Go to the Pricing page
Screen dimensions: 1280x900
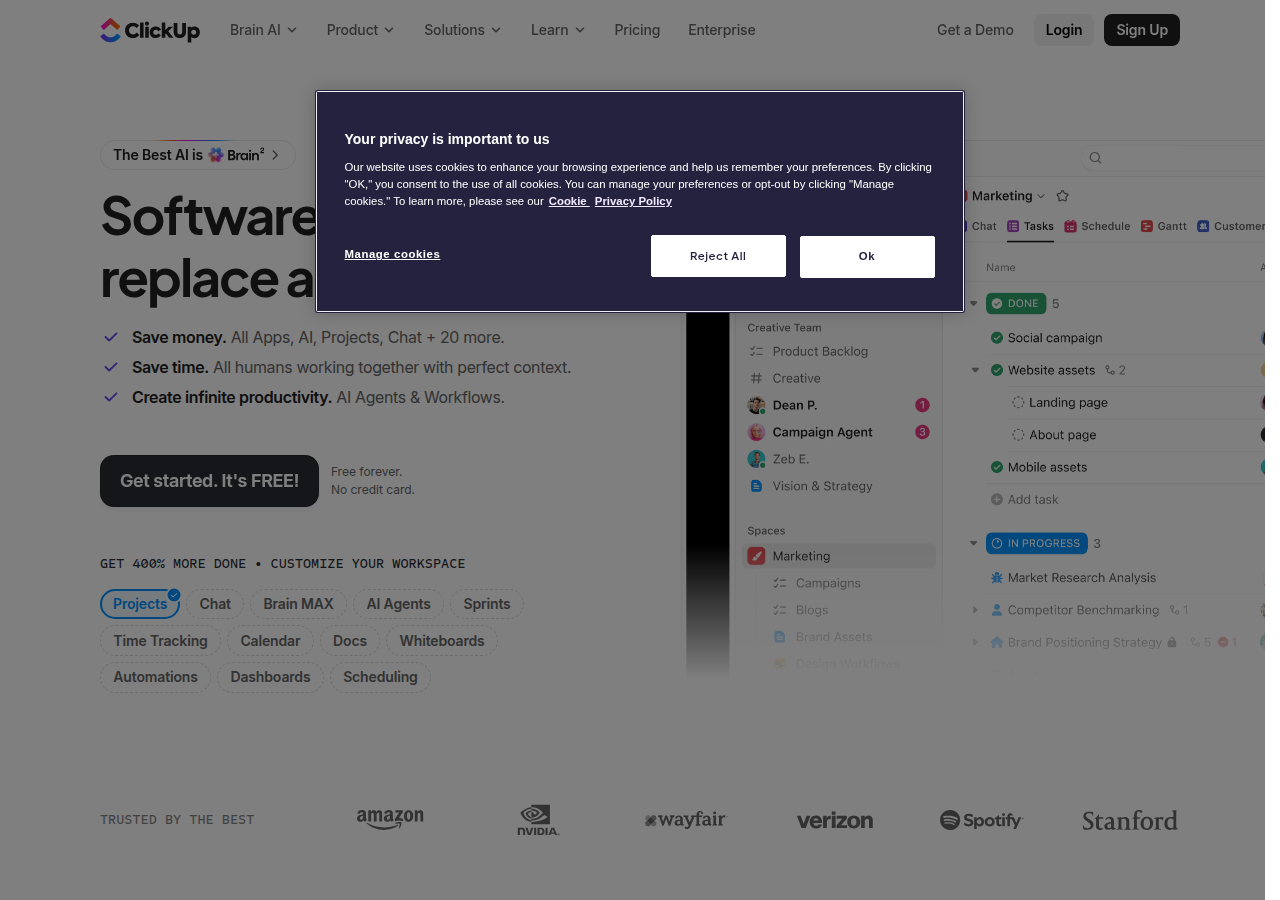637,30
